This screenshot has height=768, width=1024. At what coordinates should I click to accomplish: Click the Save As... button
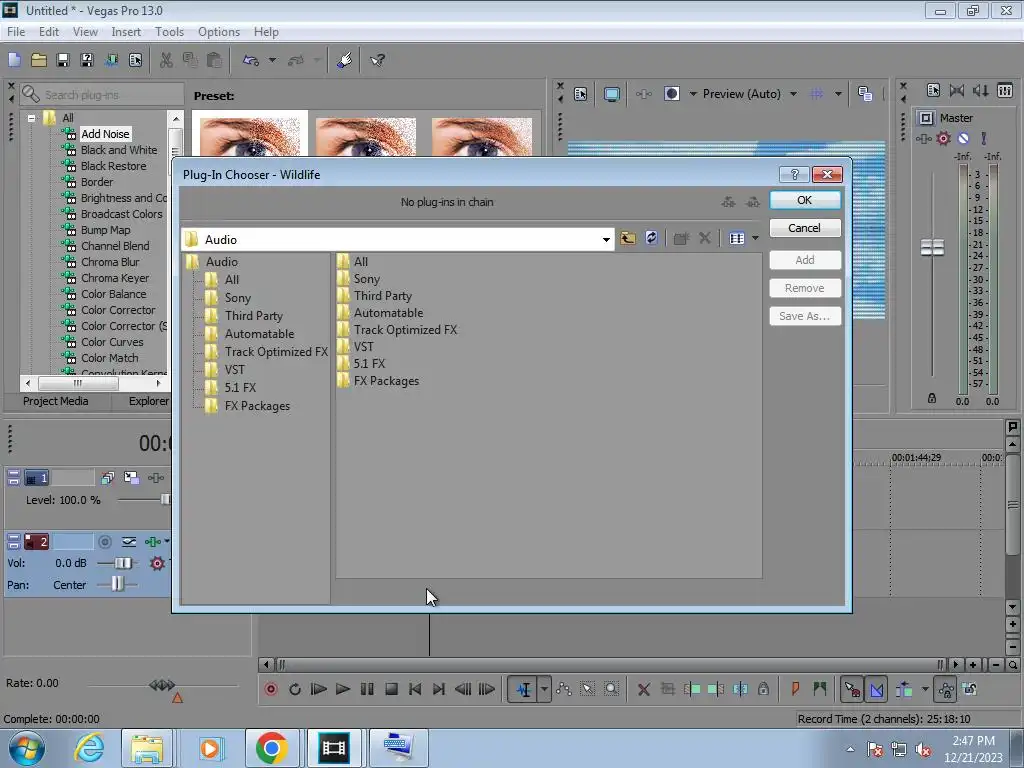(x=805, y=316)
